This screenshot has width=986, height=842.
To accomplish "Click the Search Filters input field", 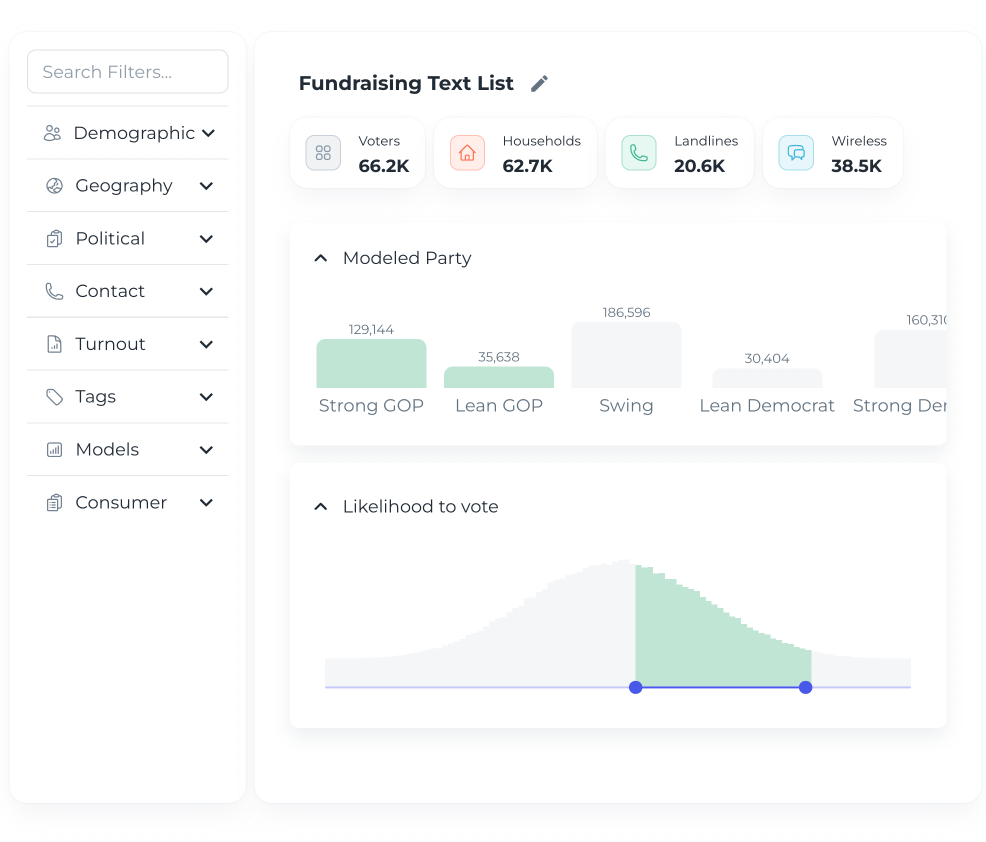I will (x=128, y=72).
